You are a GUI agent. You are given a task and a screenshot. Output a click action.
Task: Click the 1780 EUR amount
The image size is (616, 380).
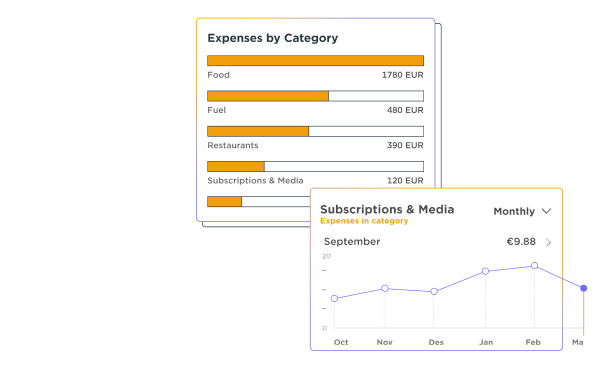[x=403, y=75]
